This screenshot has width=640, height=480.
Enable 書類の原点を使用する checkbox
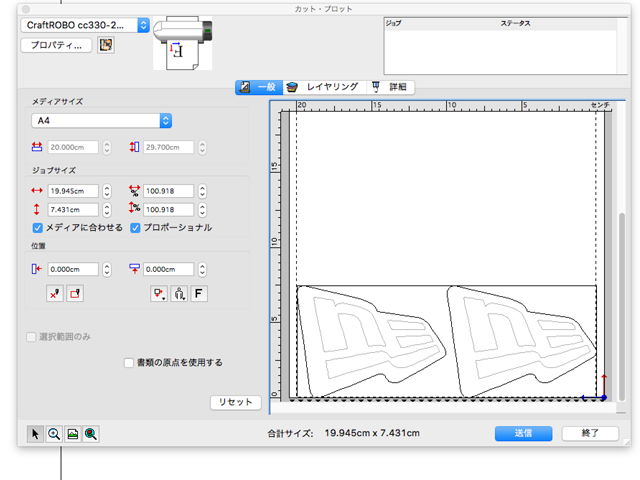click(x=128, y=363)
